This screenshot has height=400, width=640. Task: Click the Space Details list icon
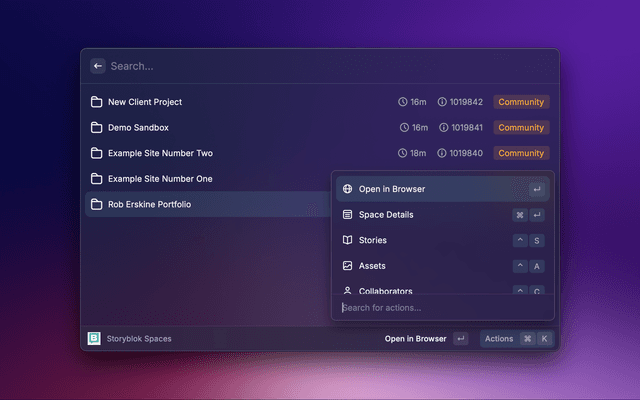coord(347,215)
